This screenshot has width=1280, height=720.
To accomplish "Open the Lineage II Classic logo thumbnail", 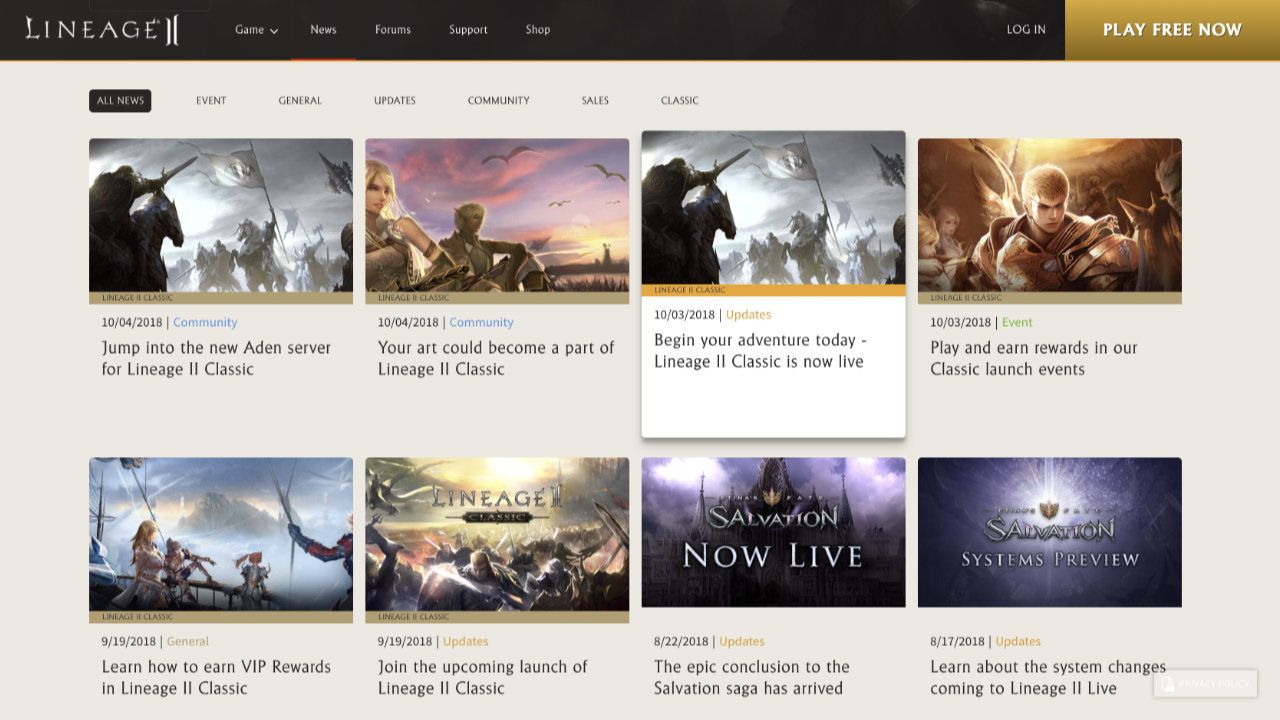I will coord(497,534).
